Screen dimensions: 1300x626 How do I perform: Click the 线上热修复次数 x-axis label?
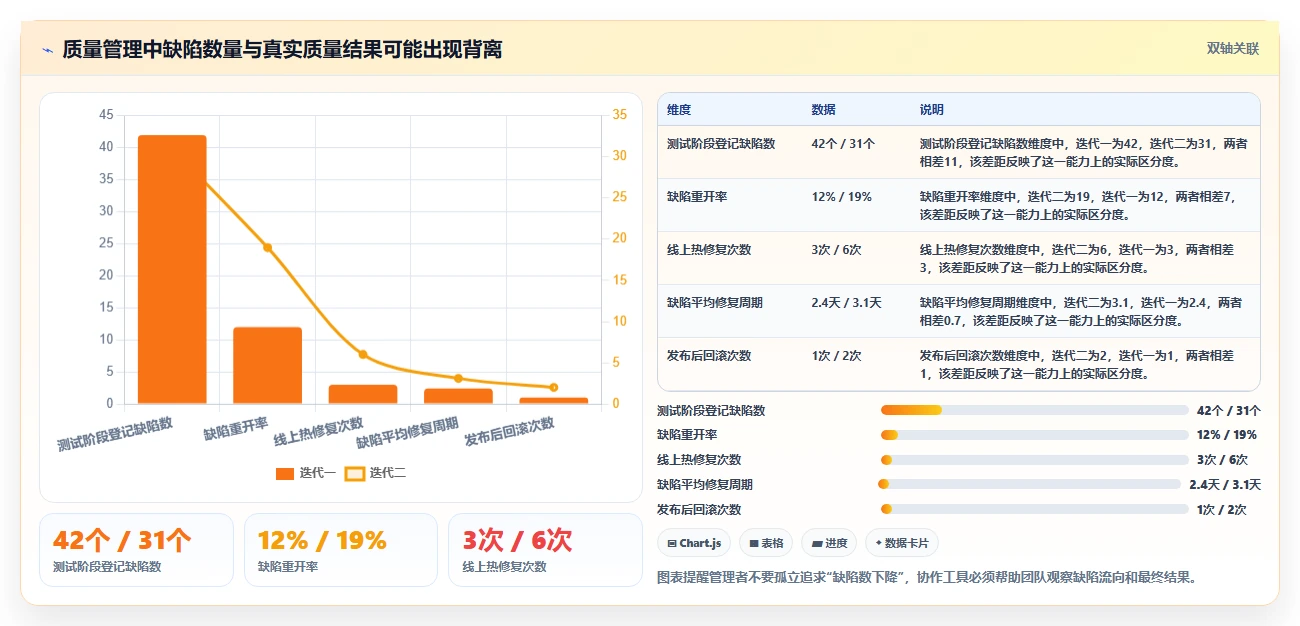[x=319, y=431]
